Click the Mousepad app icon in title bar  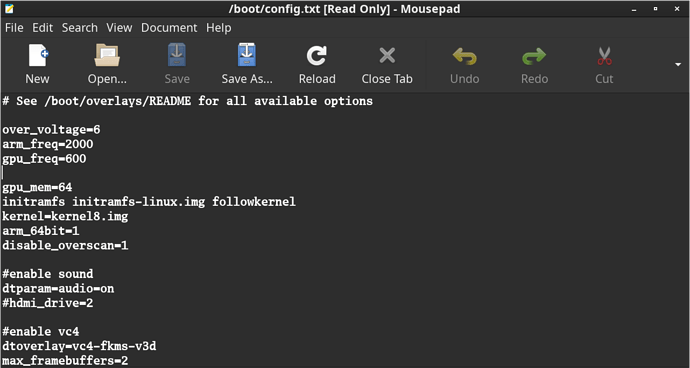(9, 8)
